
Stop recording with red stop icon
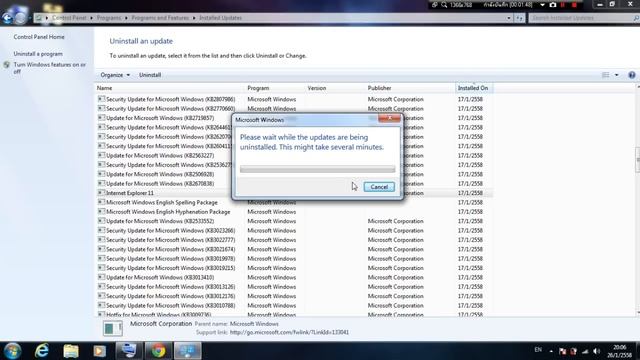pyautogui.click(x=574, y=5)
